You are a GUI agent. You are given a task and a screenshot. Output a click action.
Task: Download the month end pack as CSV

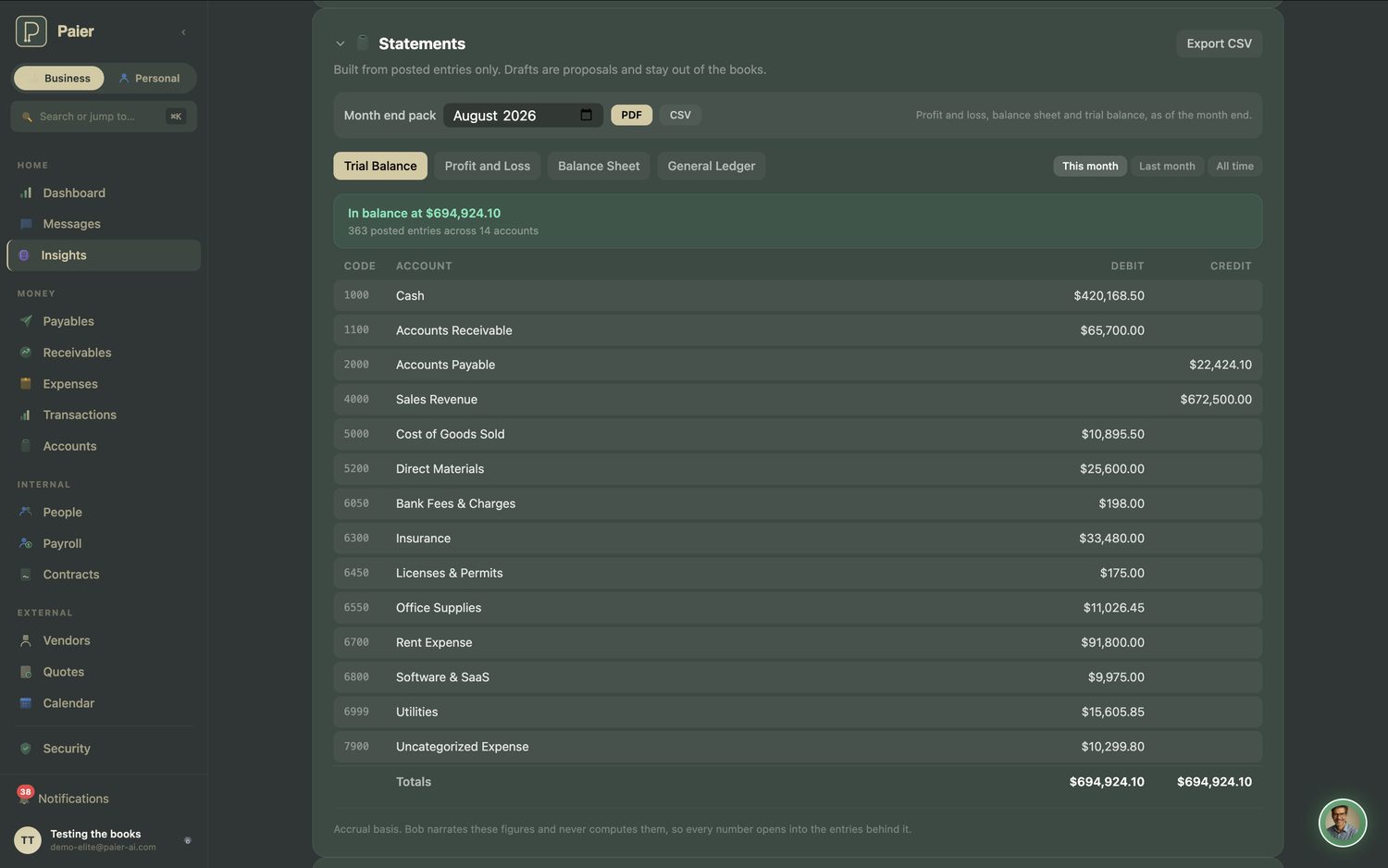tap(680, 115)
